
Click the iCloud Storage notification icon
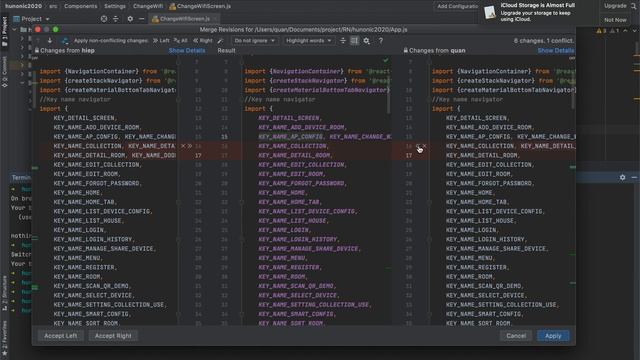click(x=490, y=12)
